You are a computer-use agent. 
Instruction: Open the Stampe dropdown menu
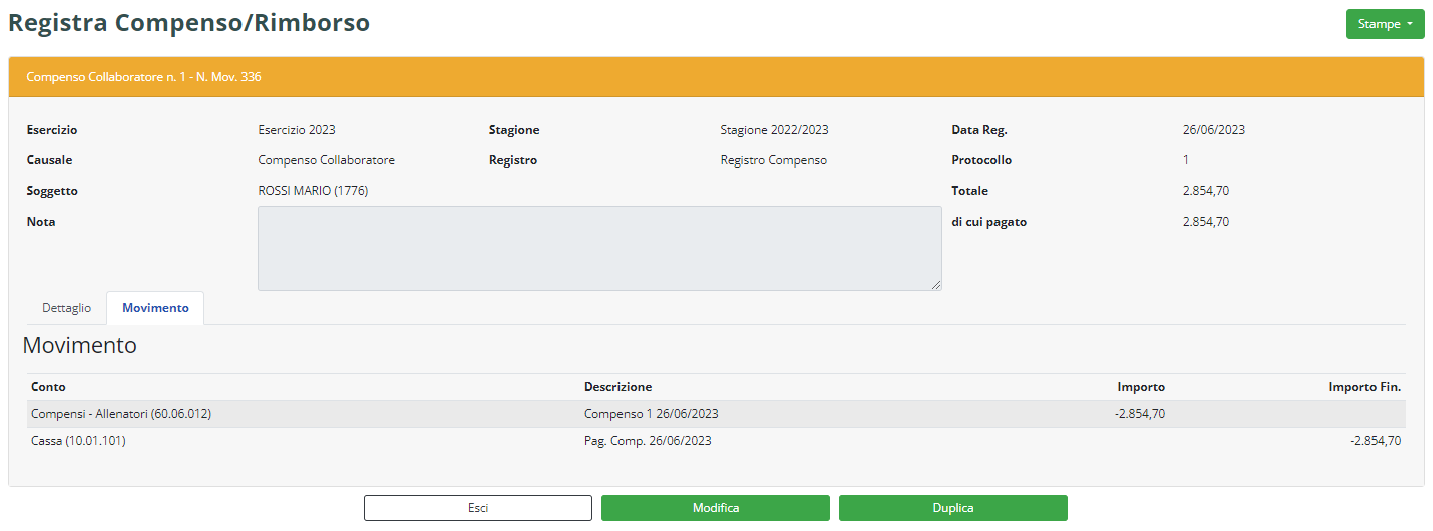1384,24
